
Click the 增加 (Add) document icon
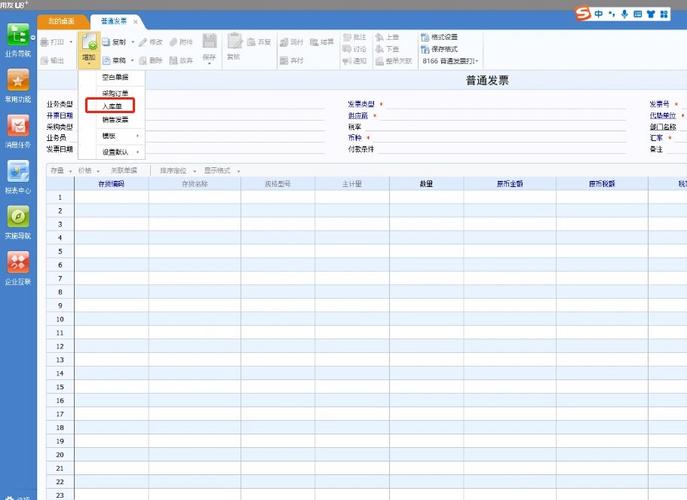point(89,42)
